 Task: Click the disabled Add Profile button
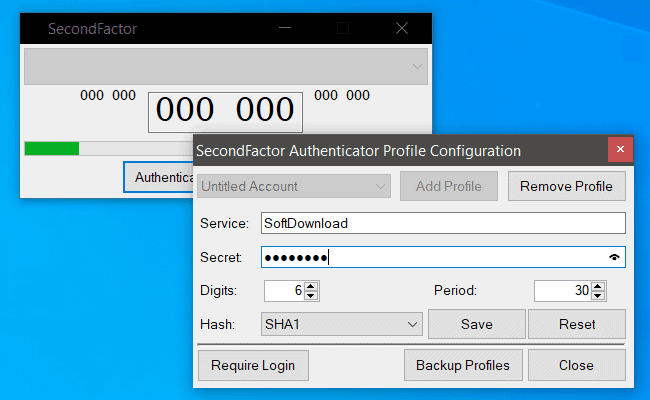tap(449, 186)
